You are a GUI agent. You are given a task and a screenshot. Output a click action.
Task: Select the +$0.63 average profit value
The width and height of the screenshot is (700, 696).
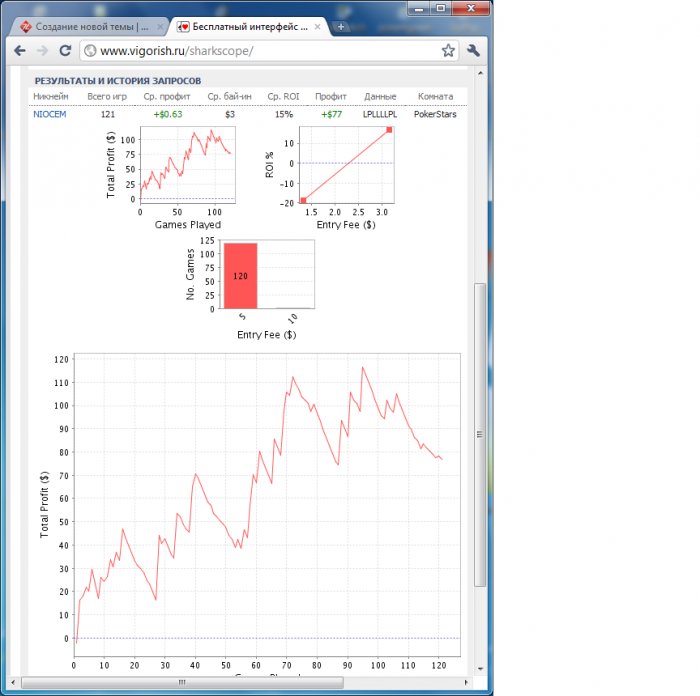168,114
